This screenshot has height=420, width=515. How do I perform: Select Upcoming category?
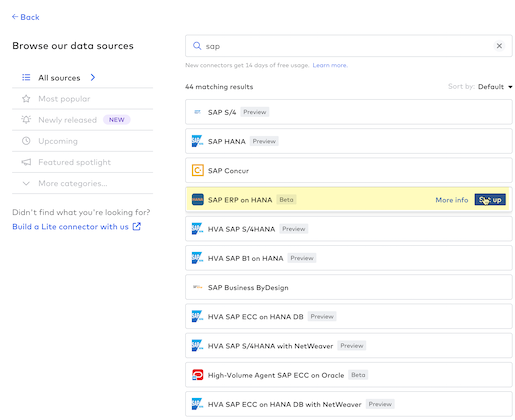click(x=82, y=141)
